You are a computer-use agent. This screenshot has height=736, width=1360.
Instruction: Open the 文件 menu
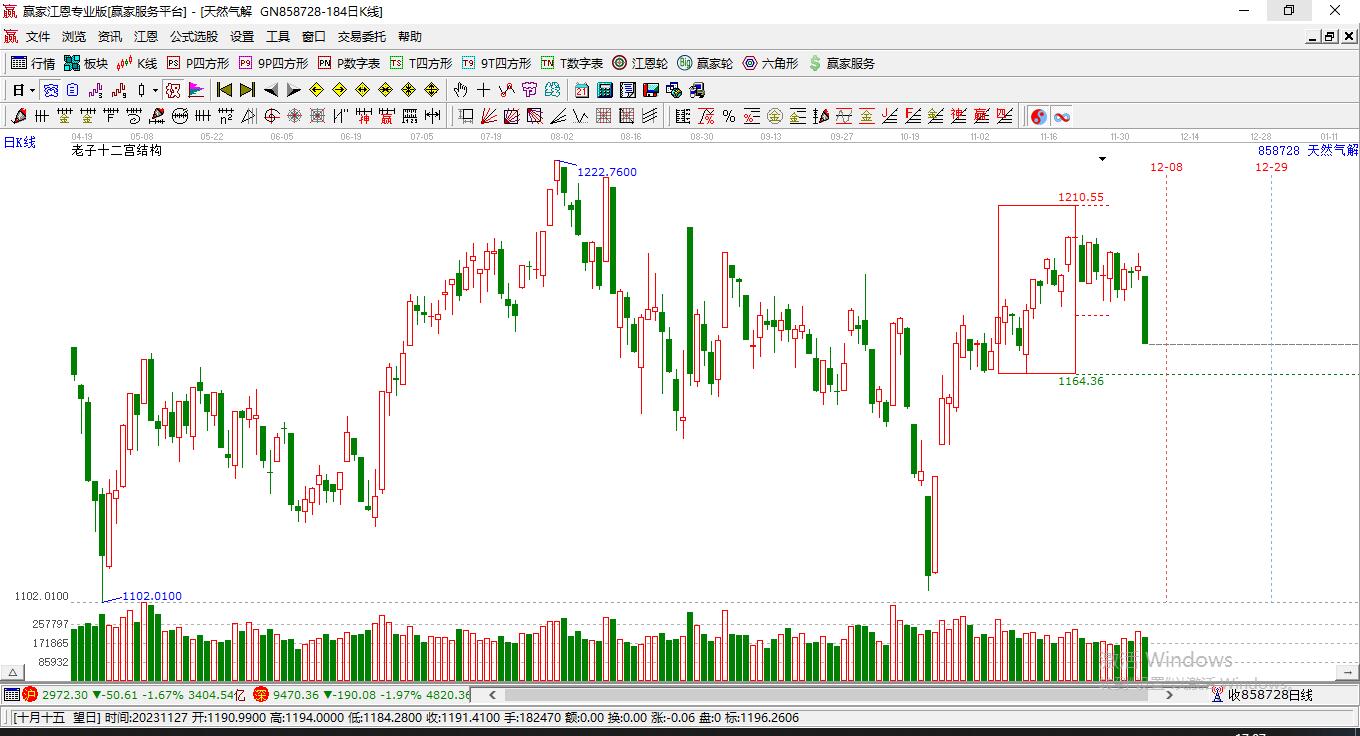tap(37, 36)
